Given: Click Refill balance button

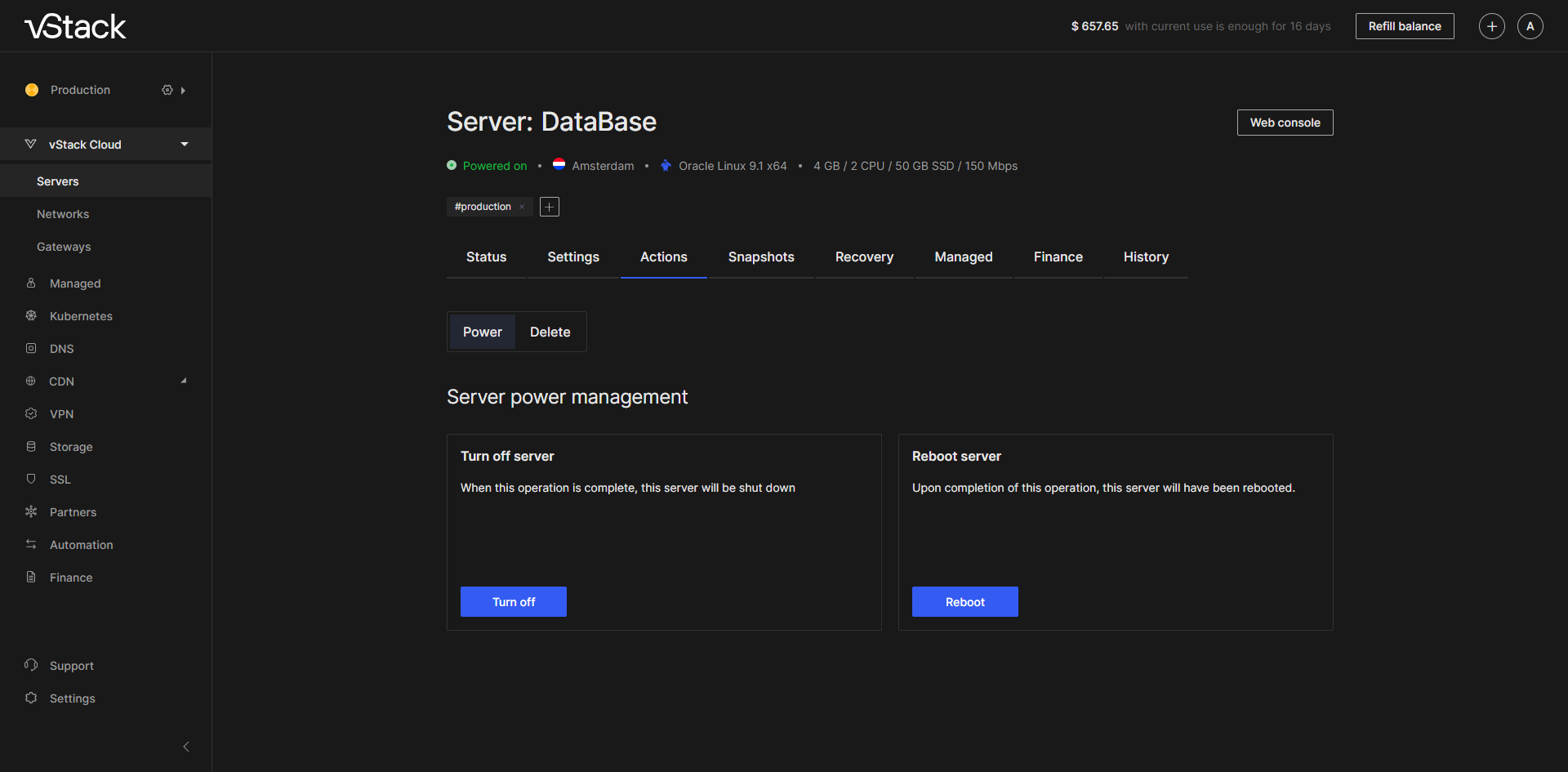Looking at the screenshot, I should click(1405, 26).
